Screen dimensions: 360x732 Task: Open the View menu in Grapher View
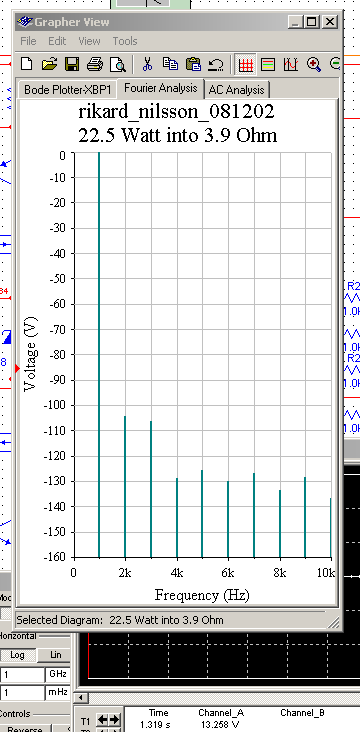pyautogui.click(x=89, y=41)
